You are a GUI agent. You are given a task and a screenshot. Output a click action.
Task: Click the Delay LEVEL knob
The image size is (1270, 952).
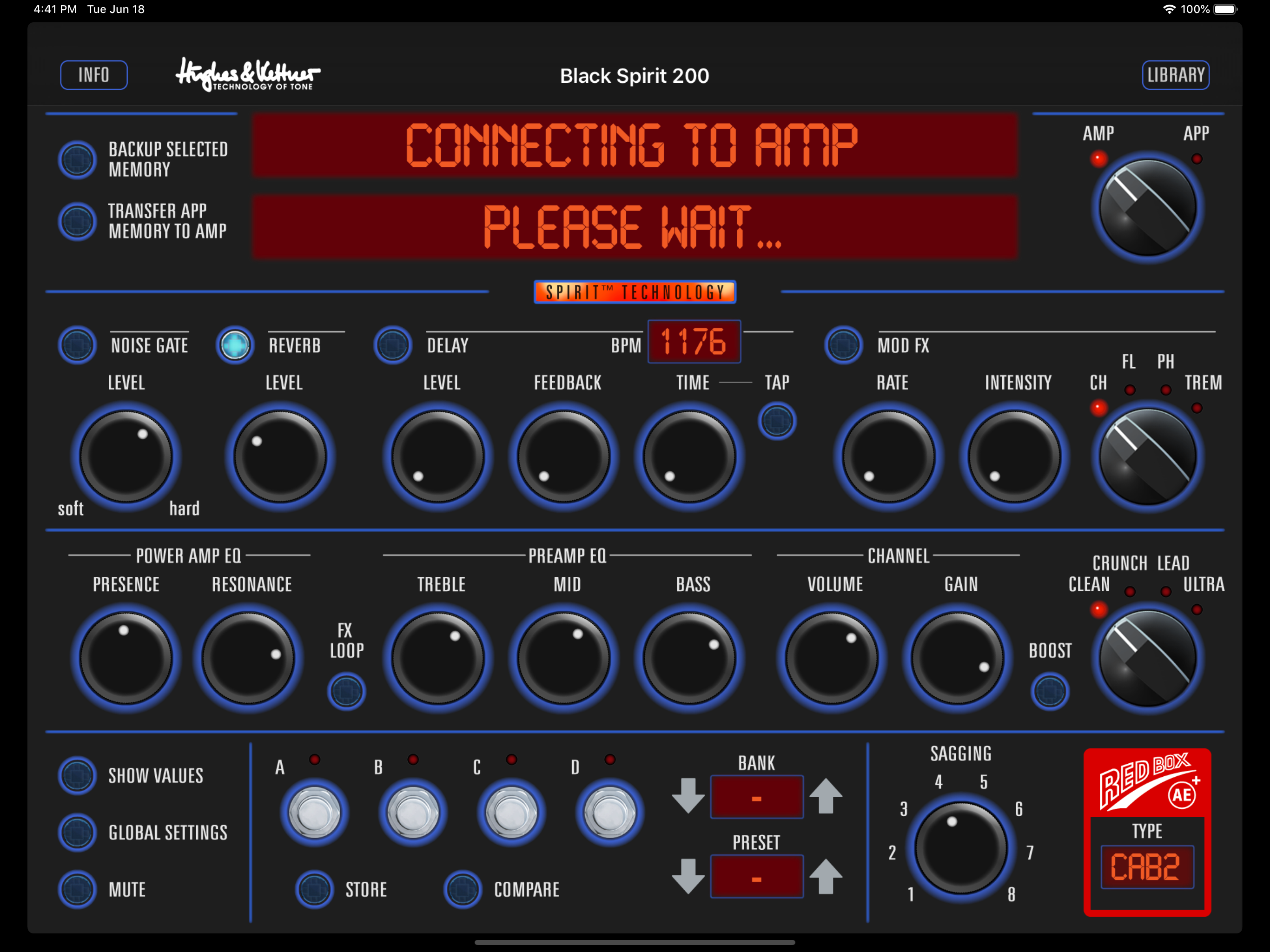coord(438,456)
